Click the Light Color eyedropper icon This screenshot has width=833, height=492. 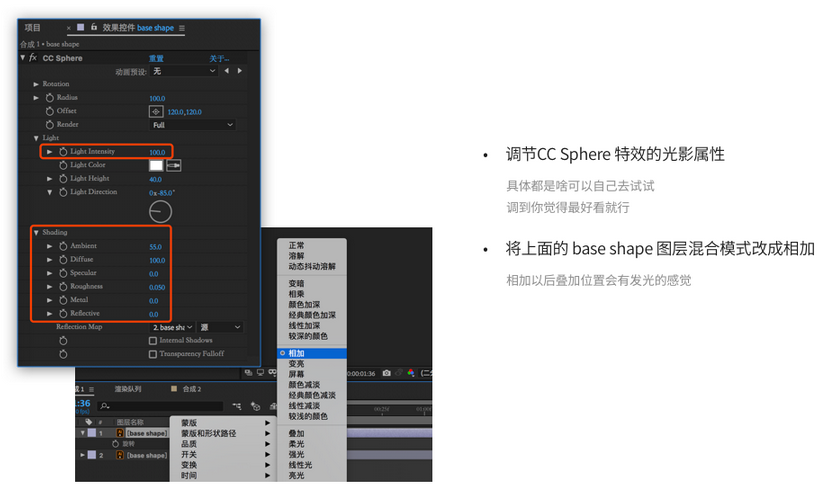point(174,165)
